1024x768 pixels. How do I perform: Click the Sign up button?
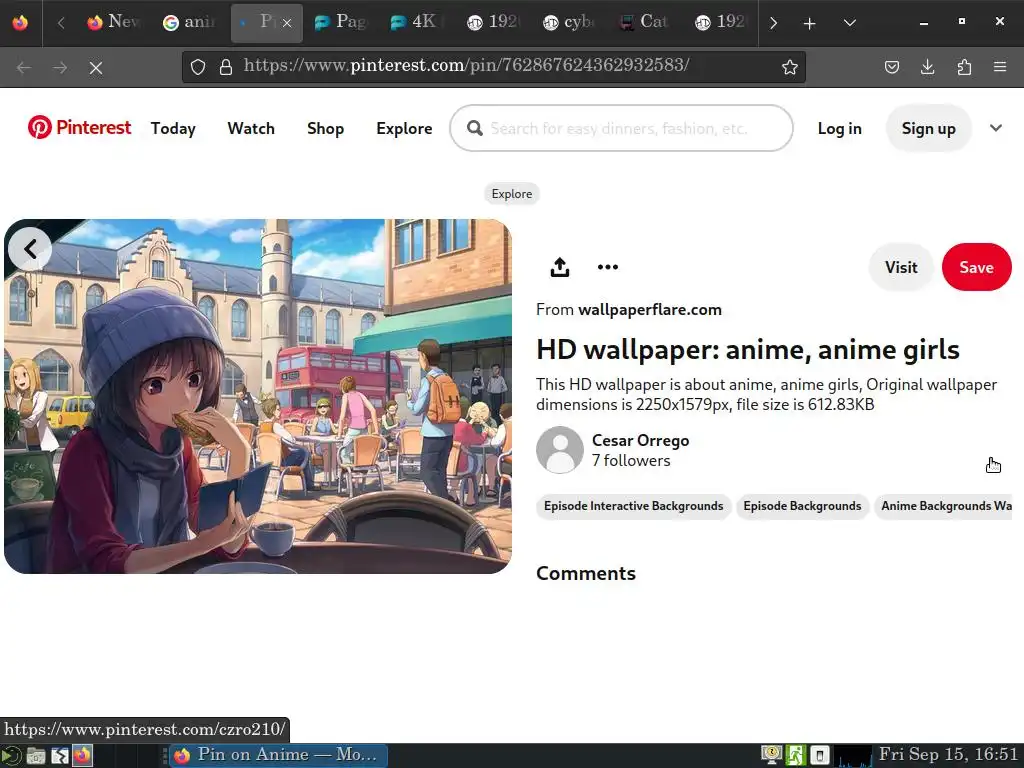click(928, 128)
